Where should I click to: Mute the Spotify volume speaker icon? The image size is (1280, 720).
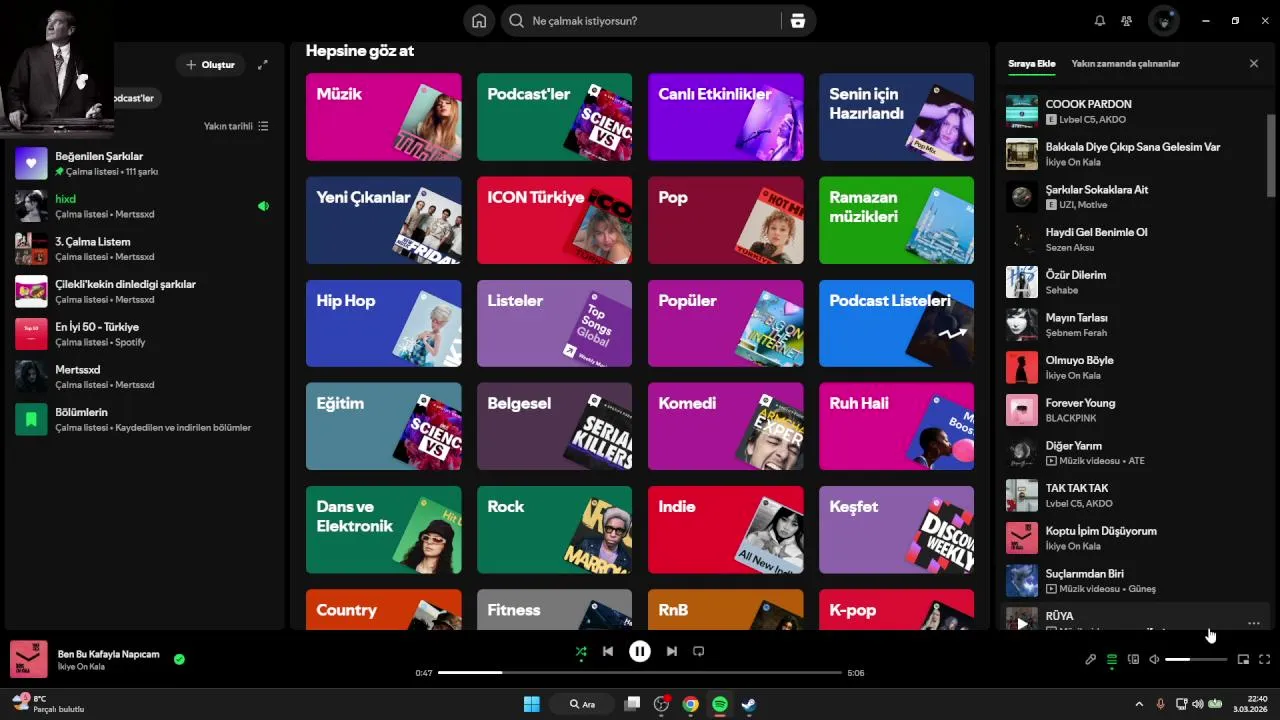(x=1154, y=659)
